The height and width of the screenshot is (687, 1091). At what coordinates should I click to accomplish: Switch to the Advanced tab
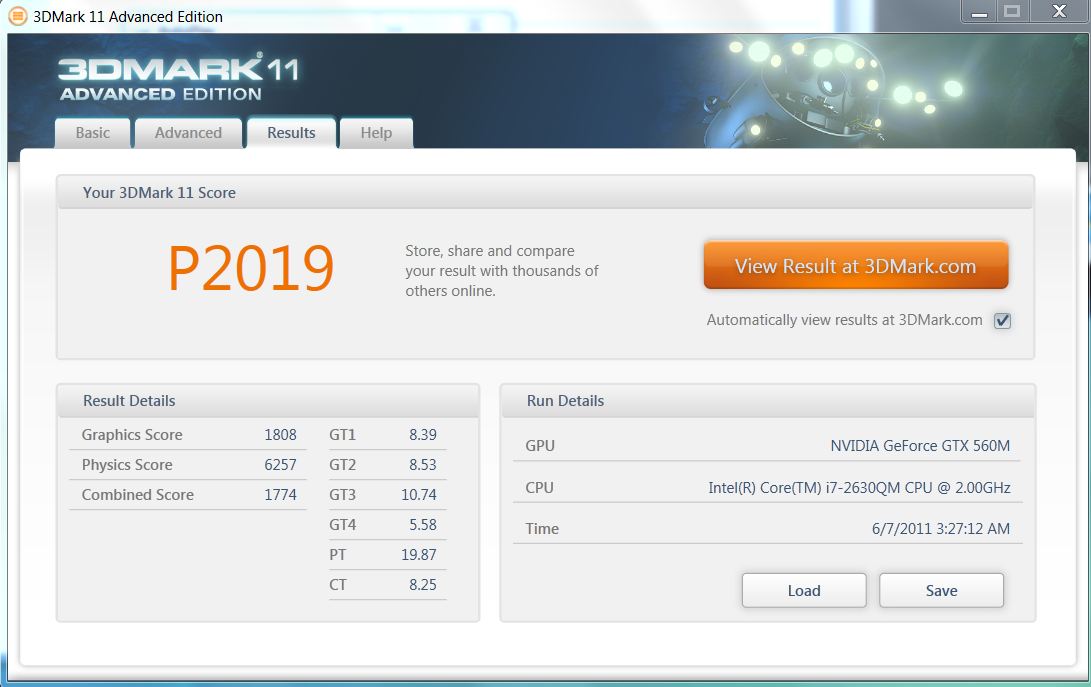coord(188,133)
